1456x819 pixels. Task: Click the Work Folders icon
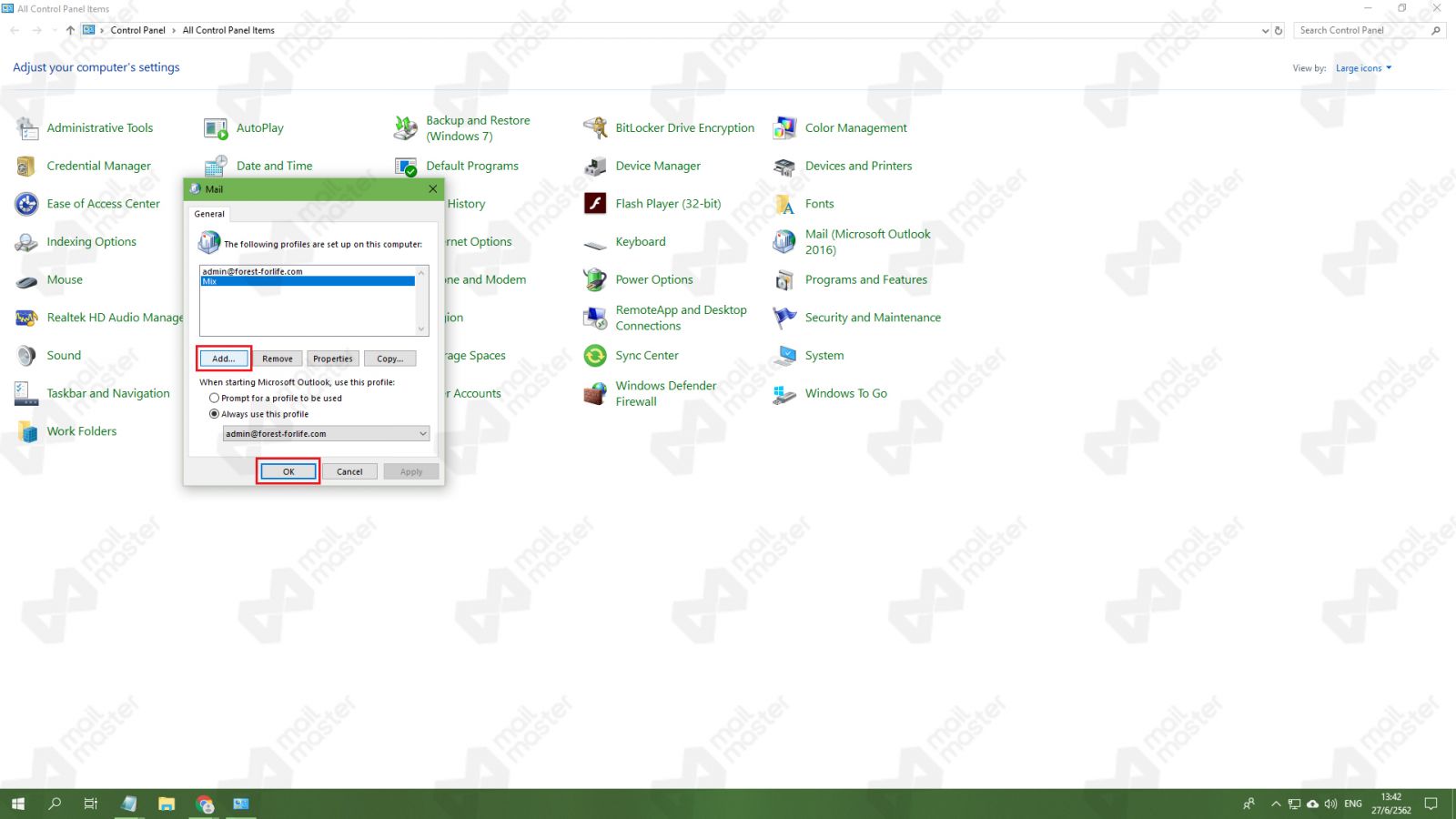point(27,431)
